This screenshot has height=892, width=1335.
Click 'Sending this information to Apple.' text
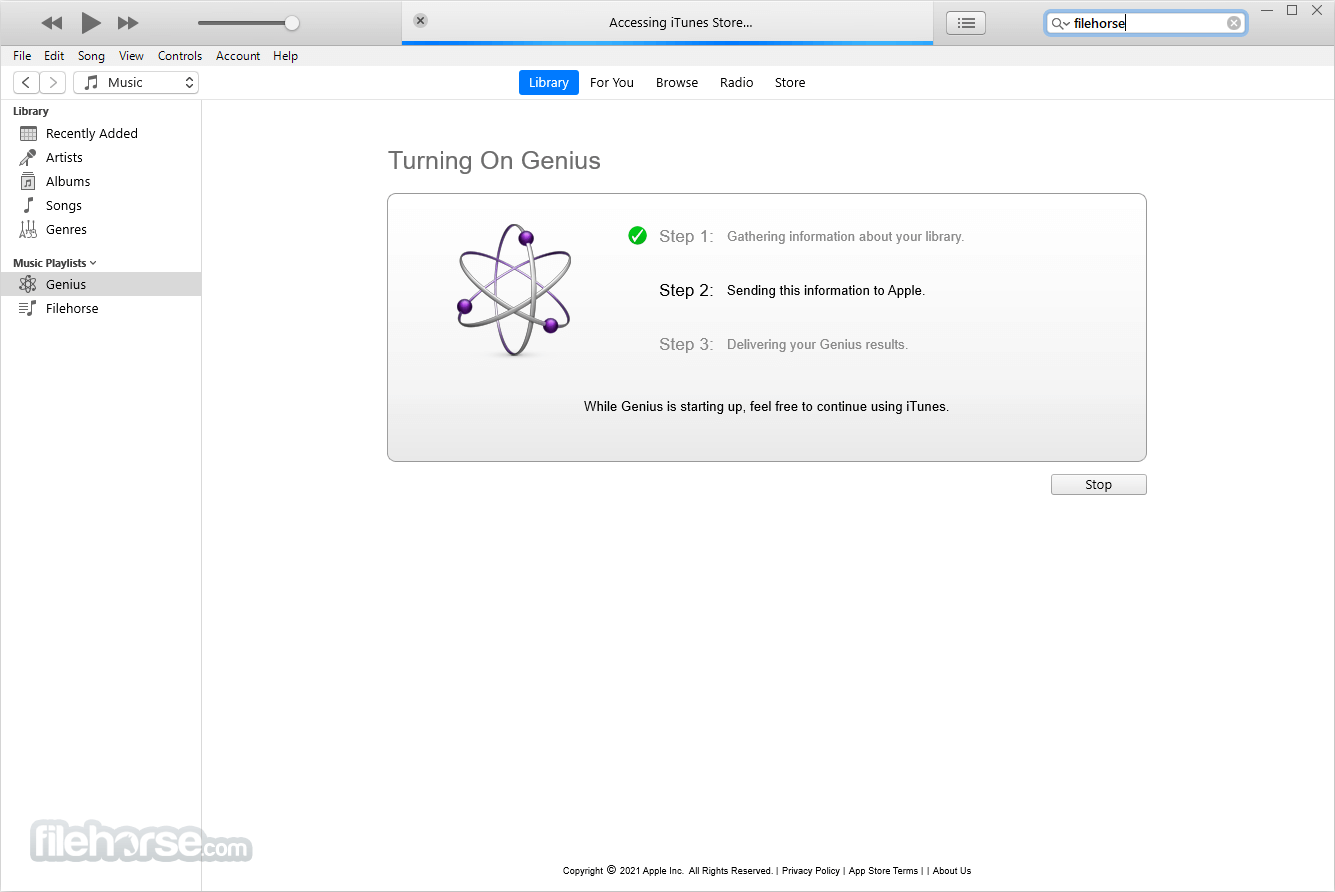pyautogui.click(x=826, y=291)
